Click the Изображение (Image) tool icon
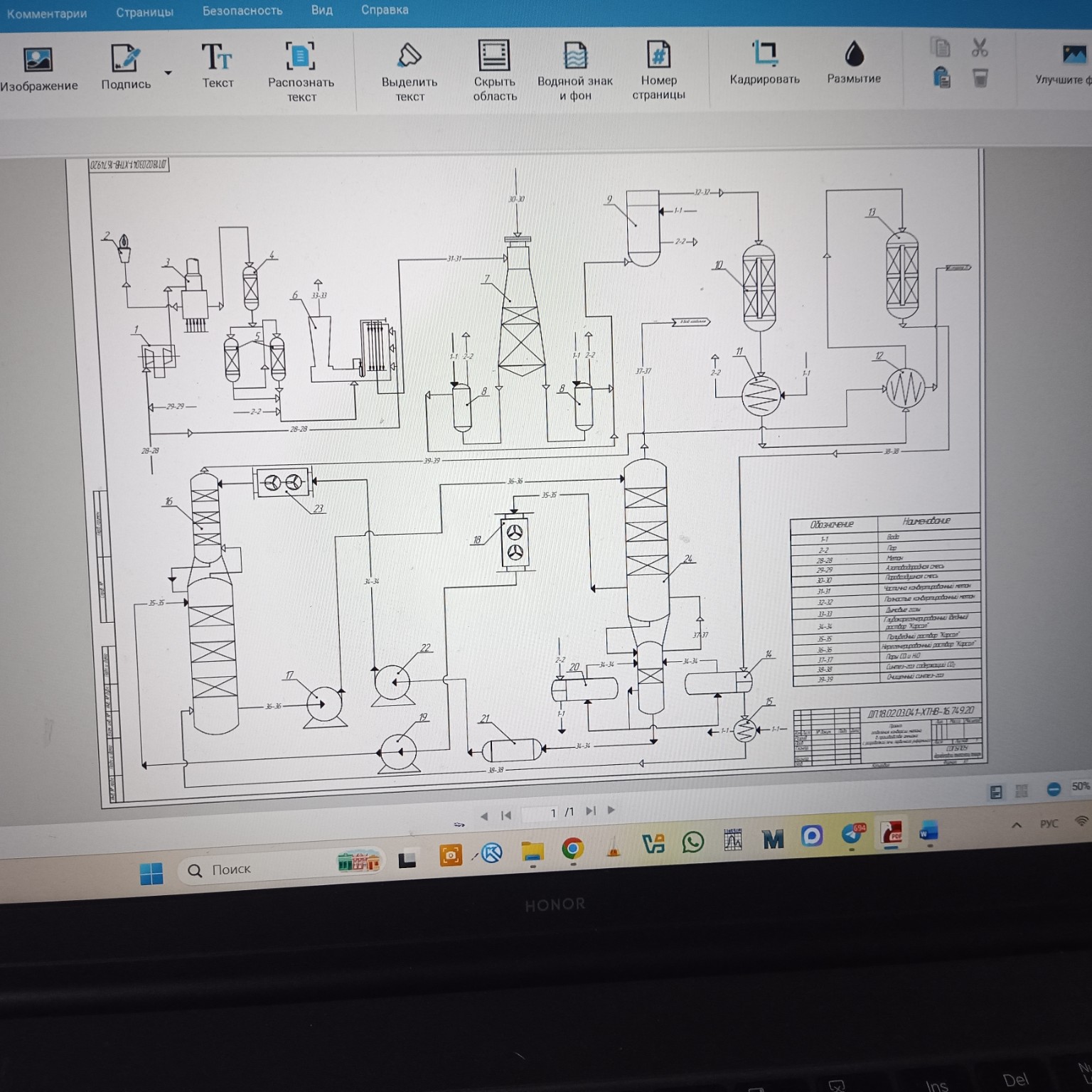The image size is (1092, 1092). [x=38, y=60]
